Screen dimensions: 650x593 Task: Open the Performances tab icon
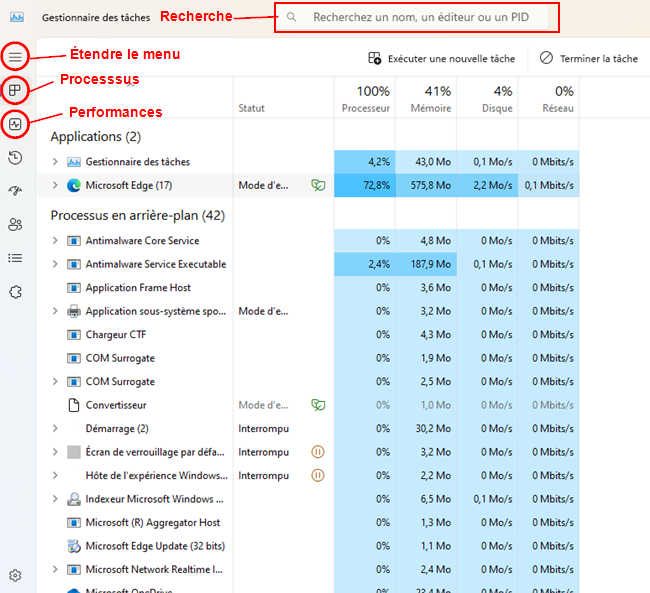15,124
